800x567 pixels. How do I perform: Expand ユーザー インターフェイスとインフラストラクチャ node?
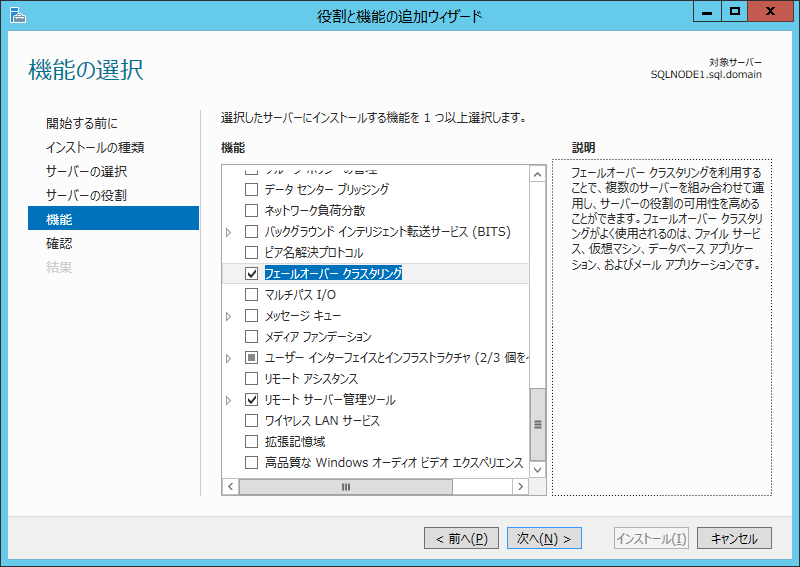229,358
